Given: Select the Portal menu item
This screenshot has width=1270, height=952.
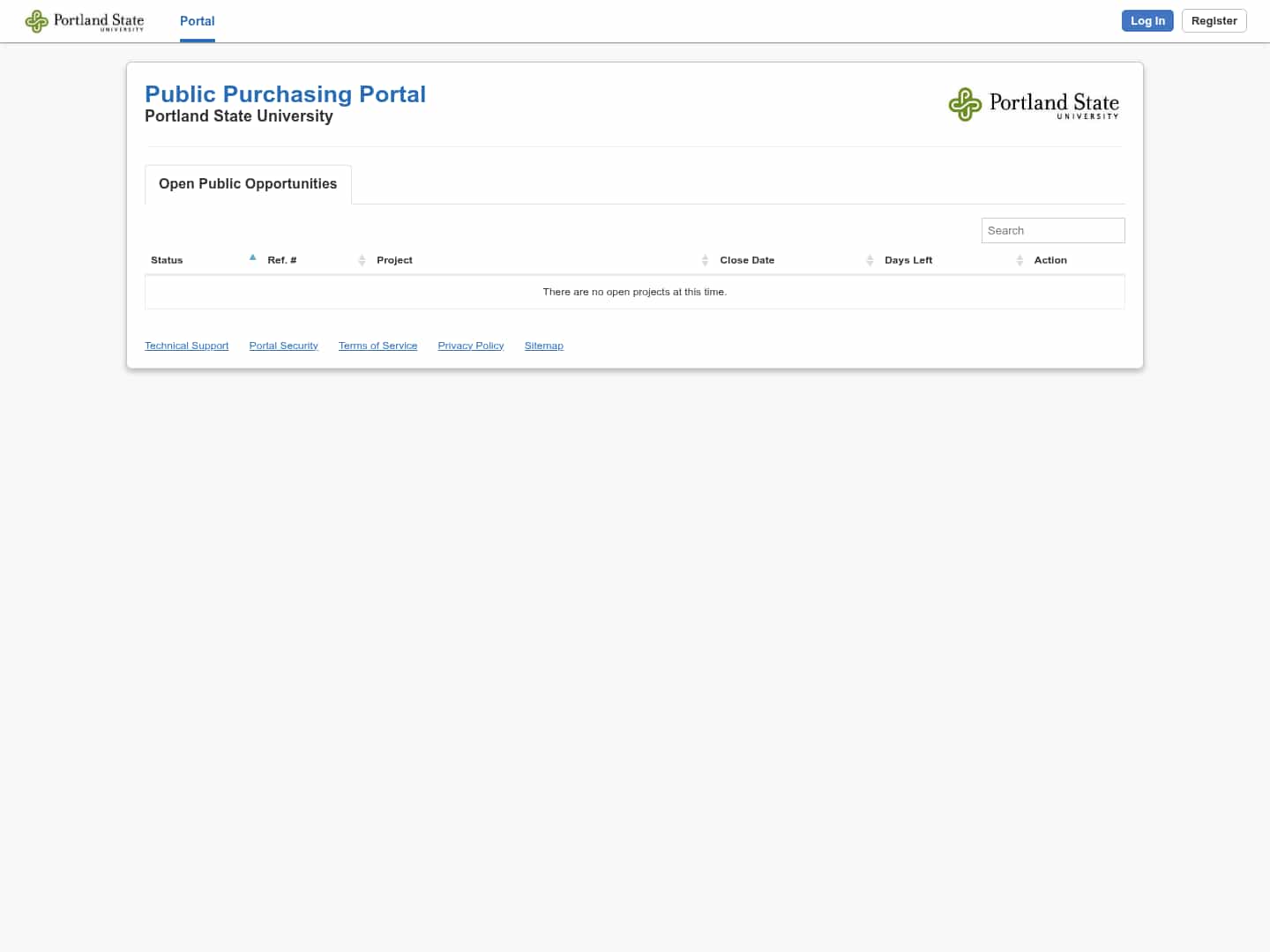Looking at the screenshot, I should pyautogui.click(x=197, y=21).
